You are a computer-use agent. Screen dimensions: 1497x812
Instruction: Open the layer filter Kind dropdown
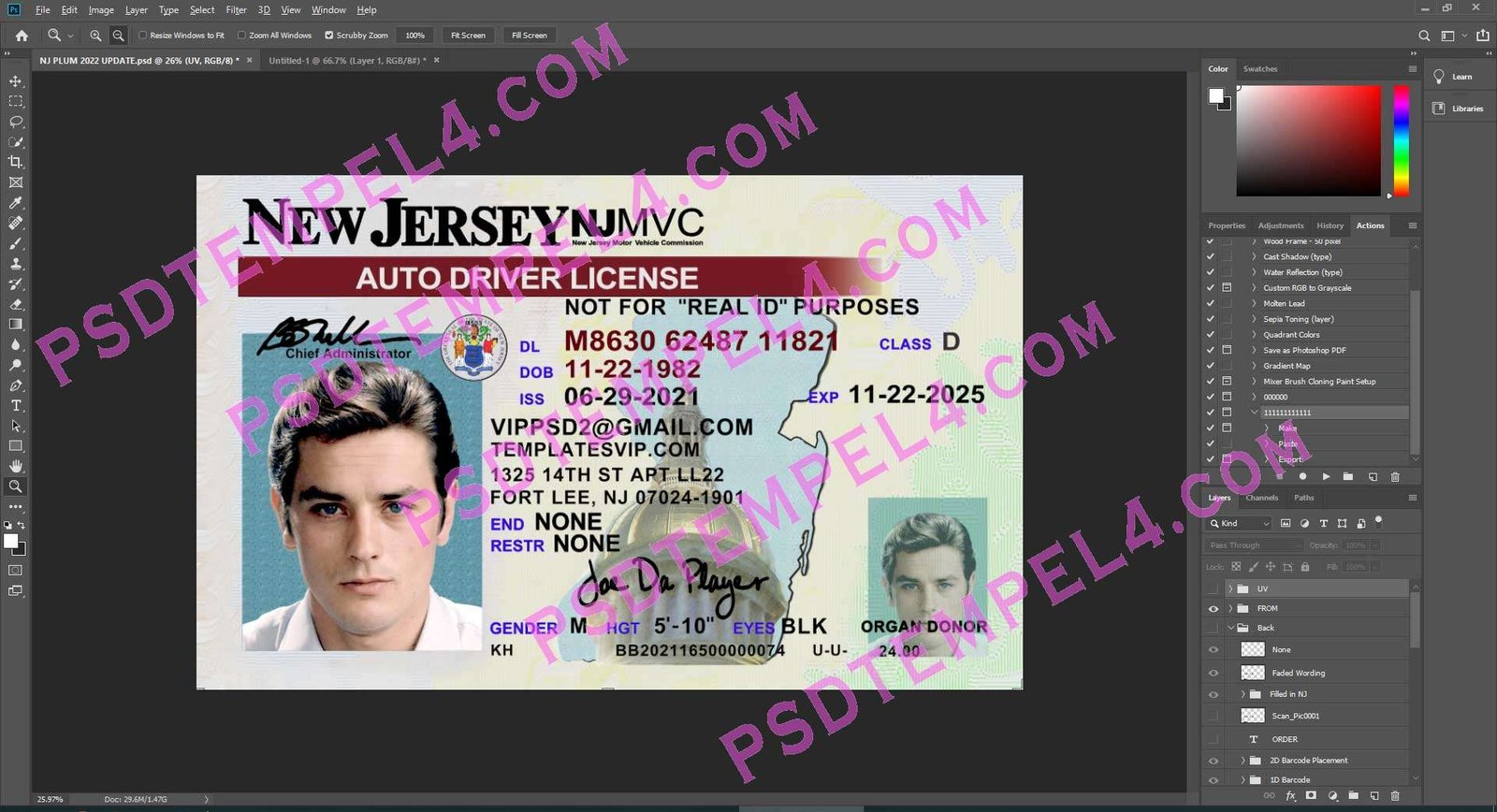[1240, 523]
